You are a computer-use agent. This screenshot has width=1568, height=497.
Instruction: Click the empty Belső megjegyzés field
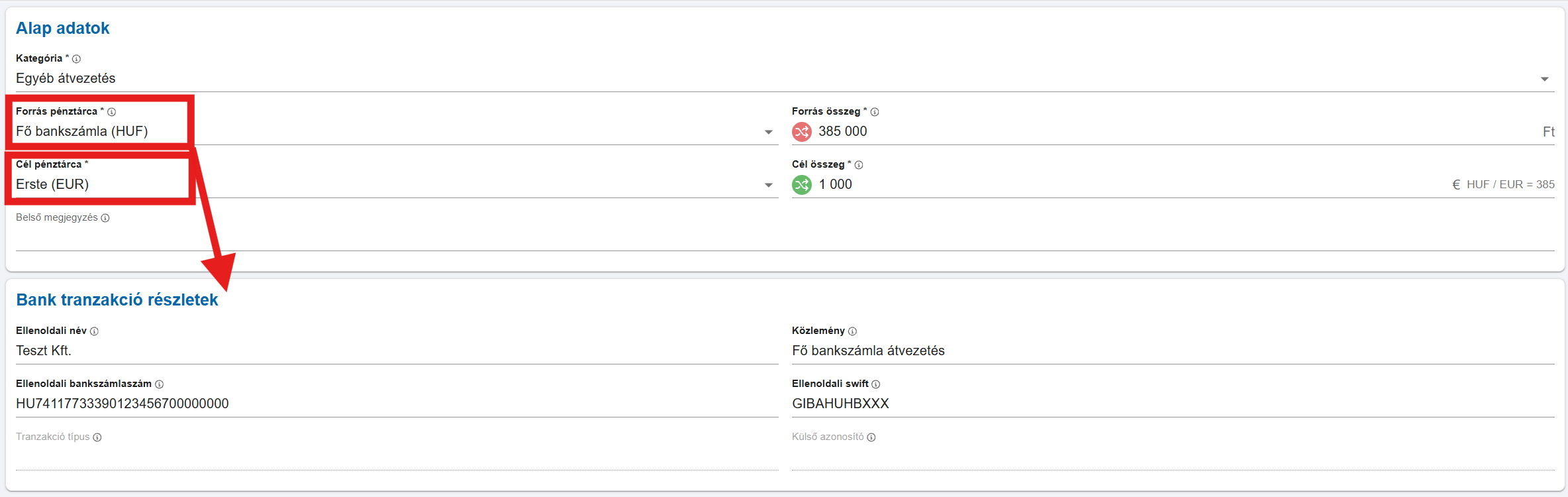[x=784, y=239]
